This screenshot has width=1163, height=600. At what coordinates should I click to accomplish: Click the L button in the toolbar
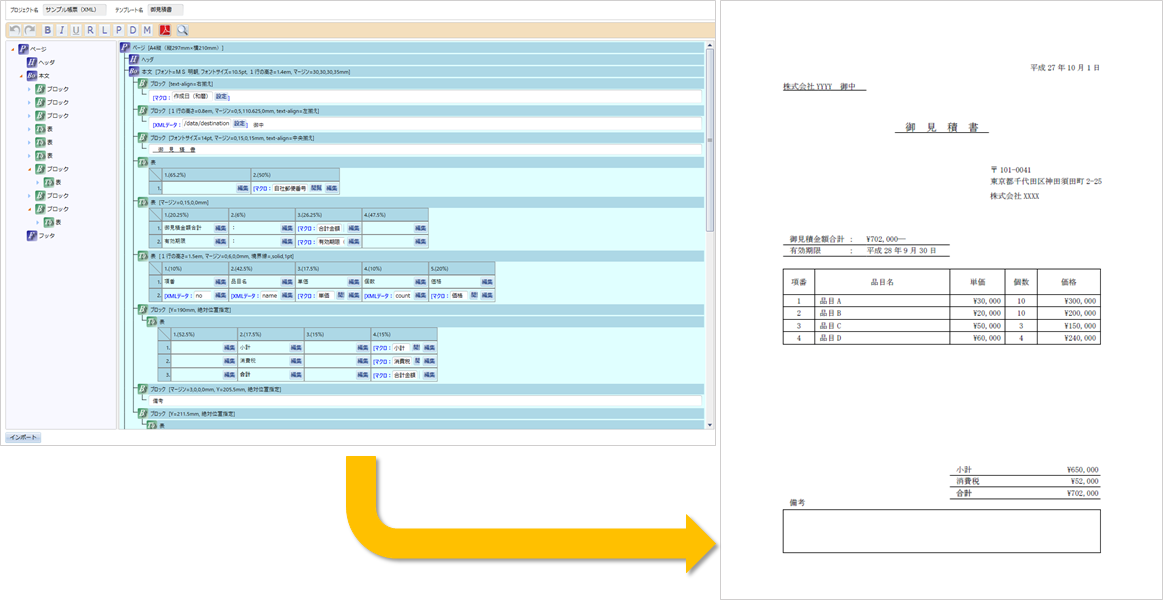[104, 30]
